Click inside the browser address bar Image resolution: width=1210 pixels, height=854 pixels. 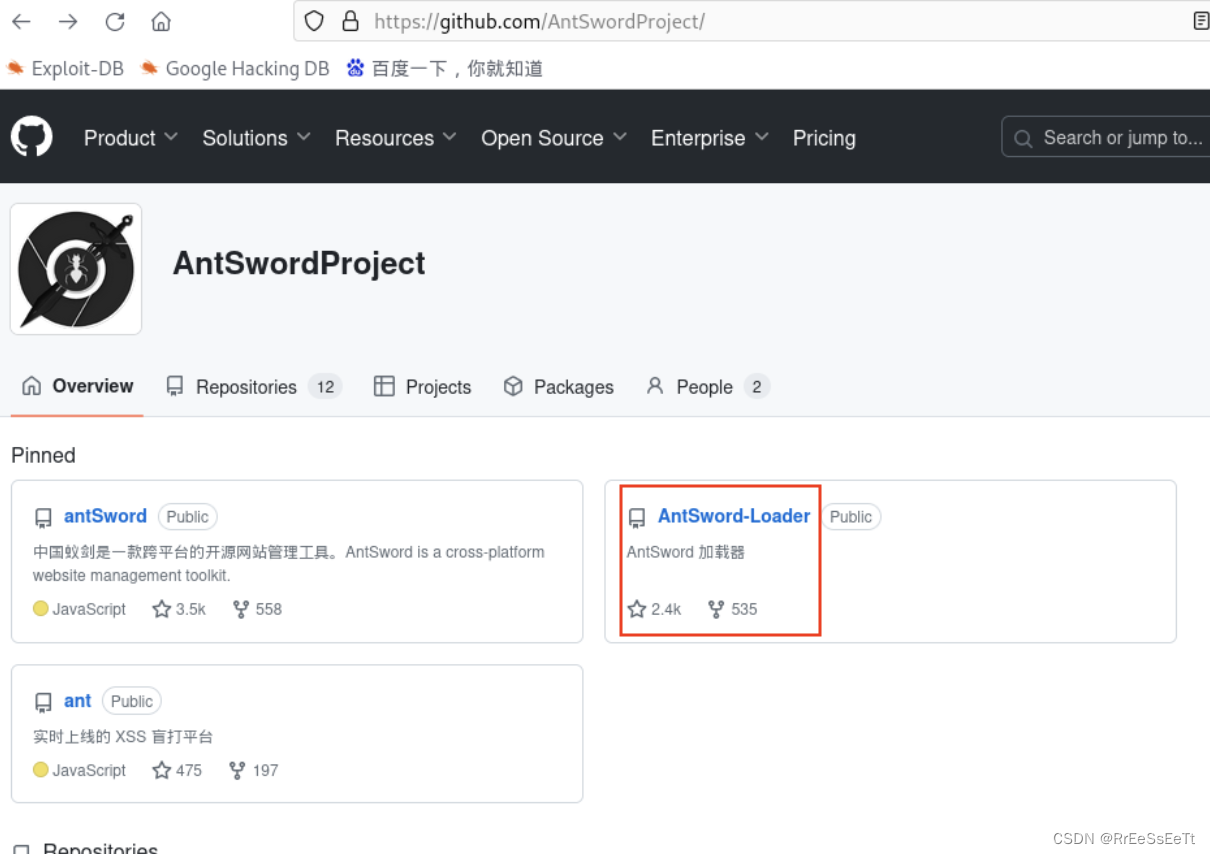click(x=600, y=20)
